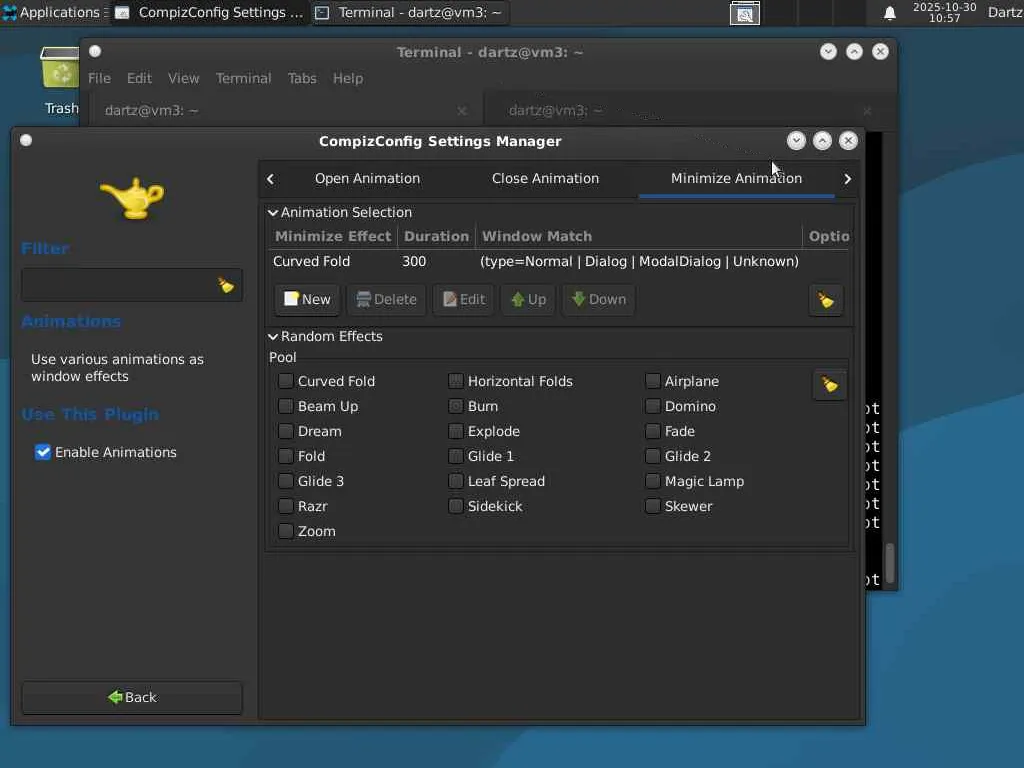Enable the Glide 1 checkbox

click(456, 456)
